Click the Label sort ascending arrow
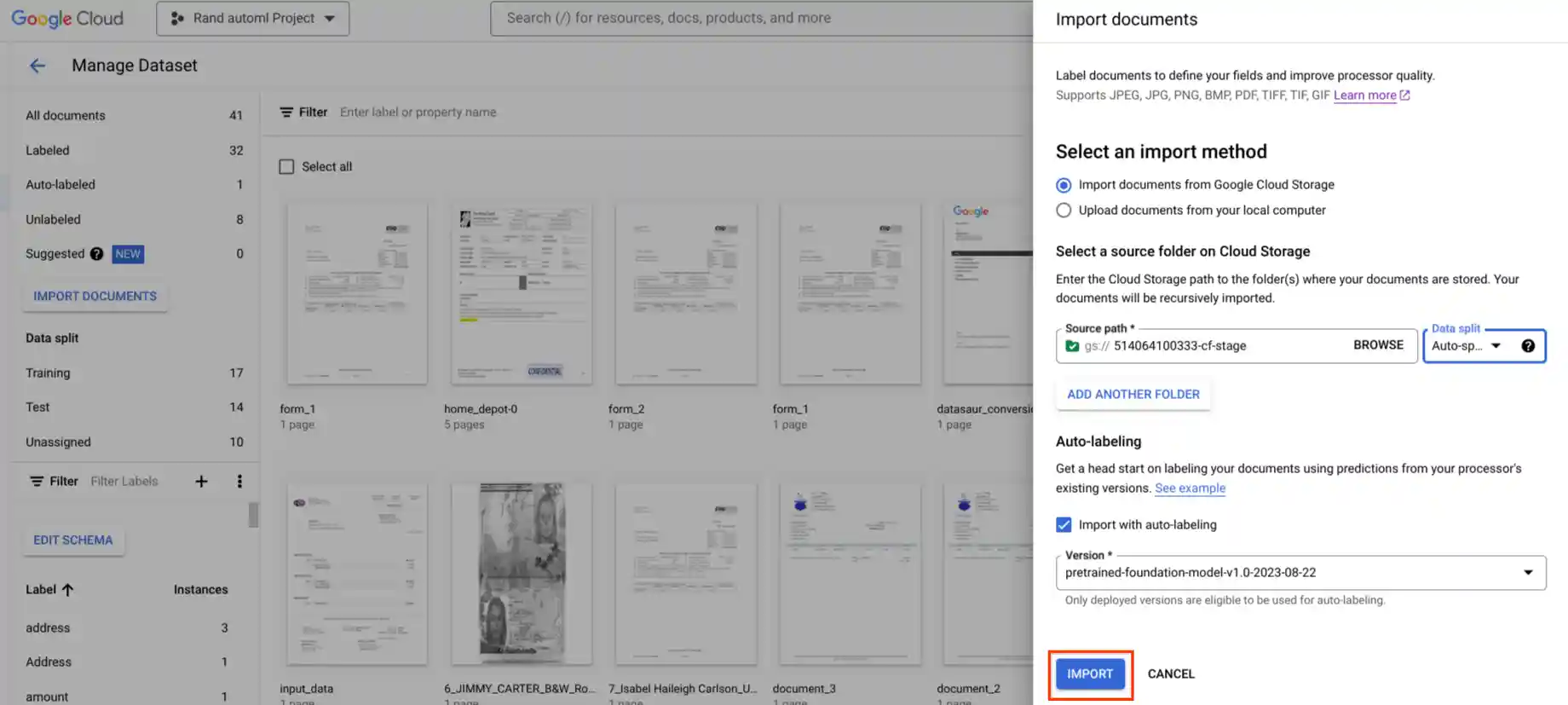This screenshot has height=705, width=1568. click(x=68, y=590)
